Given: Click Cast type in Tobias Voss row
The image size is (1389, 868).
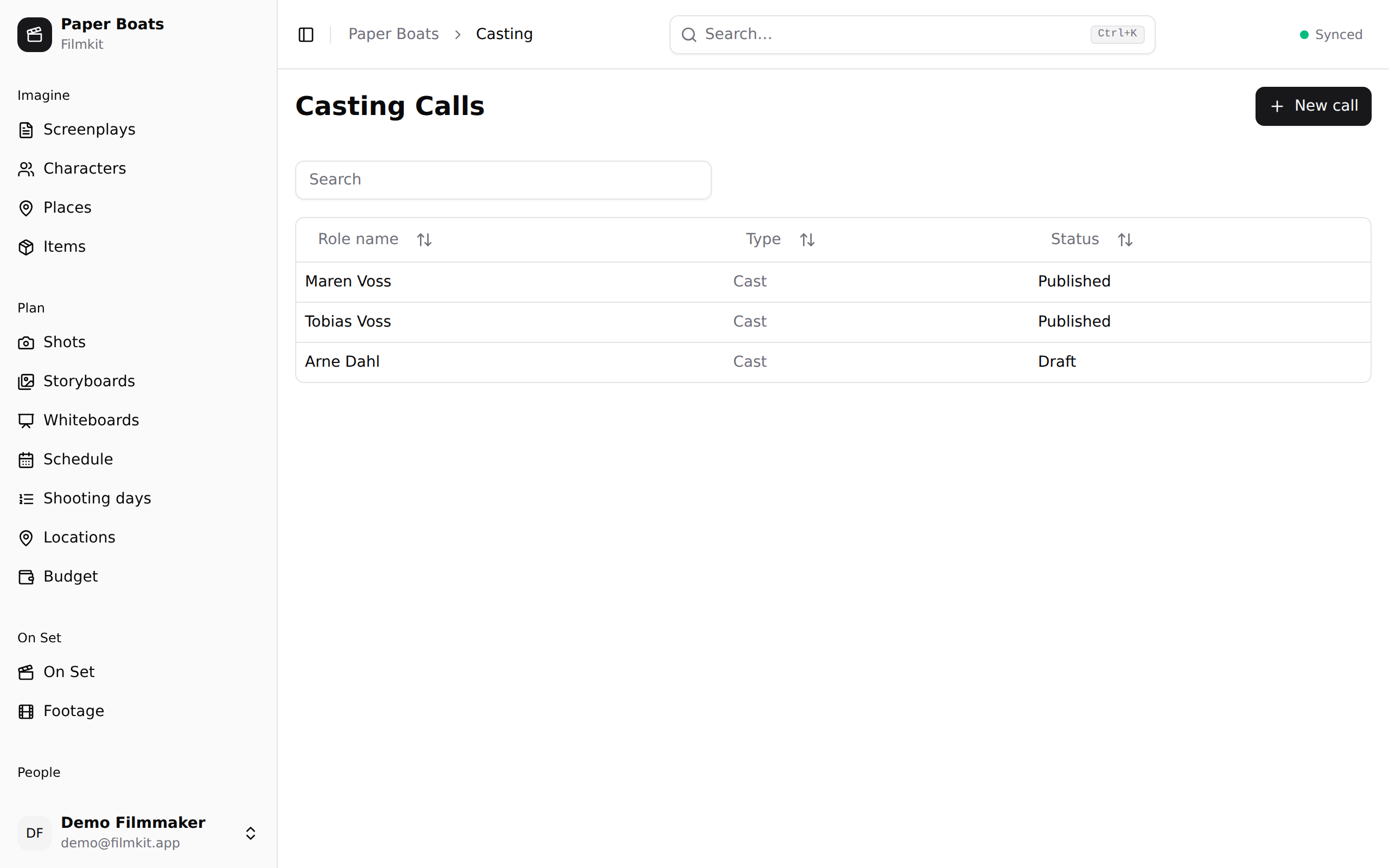Looking at the screenshot, I should (750, 322).
